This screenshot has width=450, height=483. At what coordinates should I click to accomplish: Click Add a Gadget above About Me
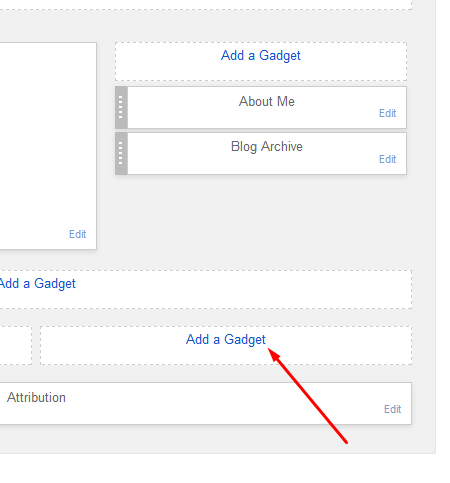tap(261, 56)
